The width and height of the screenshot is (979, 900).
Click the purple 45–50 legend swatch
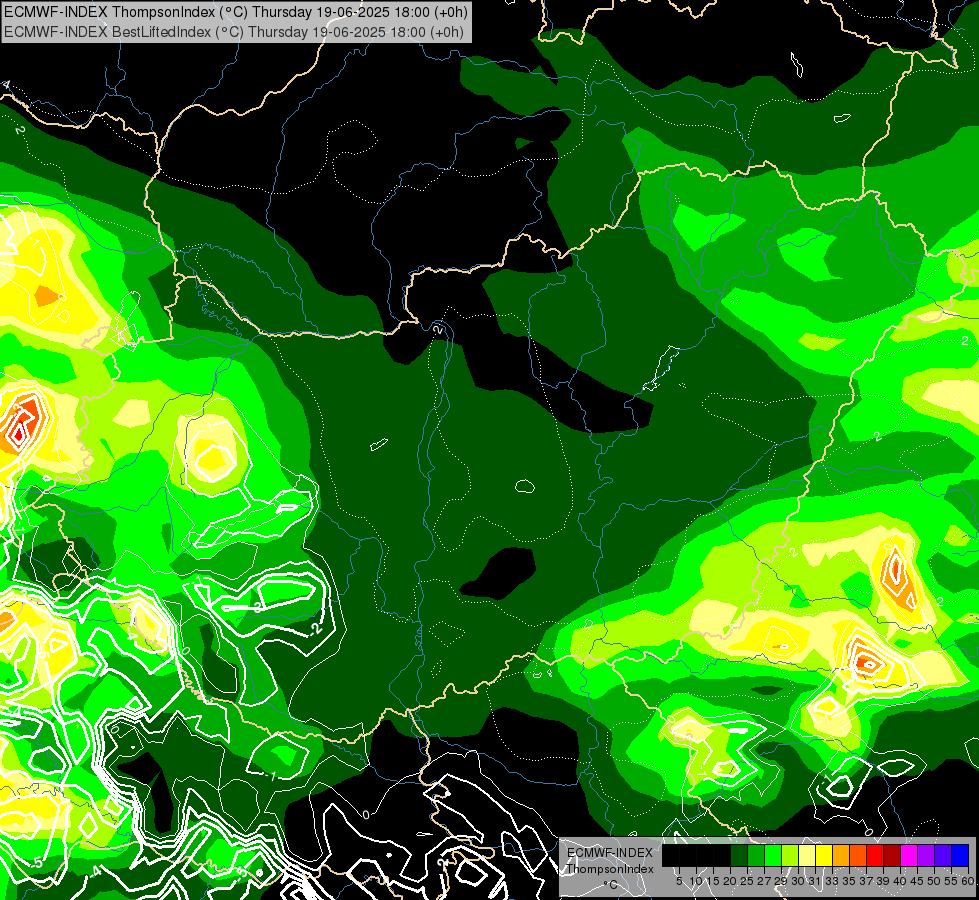coord(926,855)
